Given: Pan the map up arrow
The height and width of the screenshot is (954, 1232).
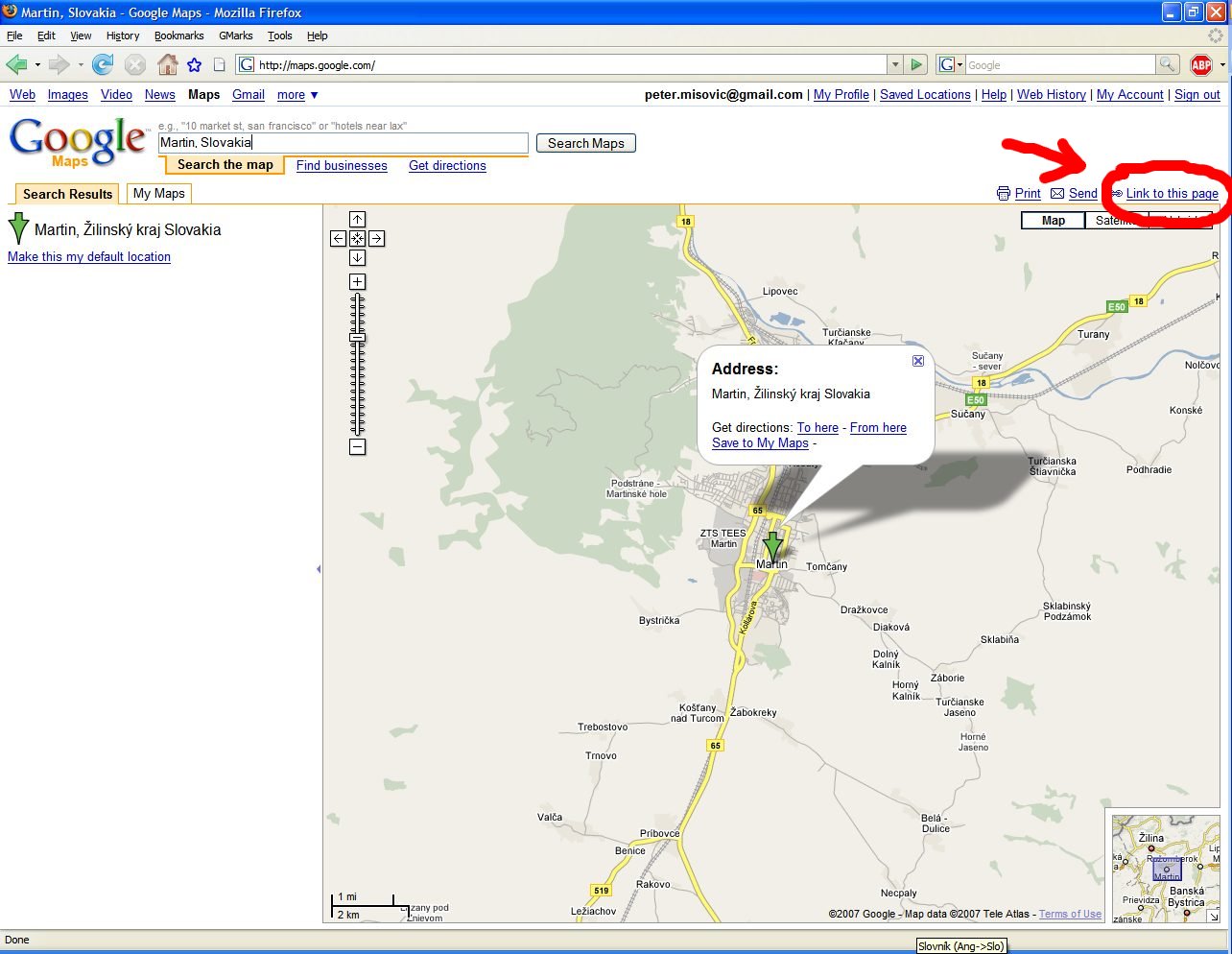Looking at the screenshot, I should click(x=357, y=220).
